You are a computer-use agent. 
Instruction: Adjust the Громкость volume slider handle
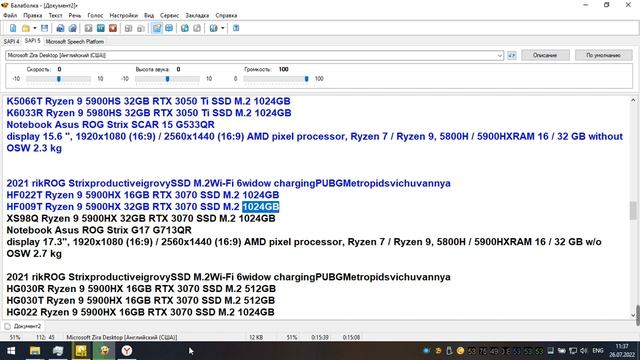(307, 79)
